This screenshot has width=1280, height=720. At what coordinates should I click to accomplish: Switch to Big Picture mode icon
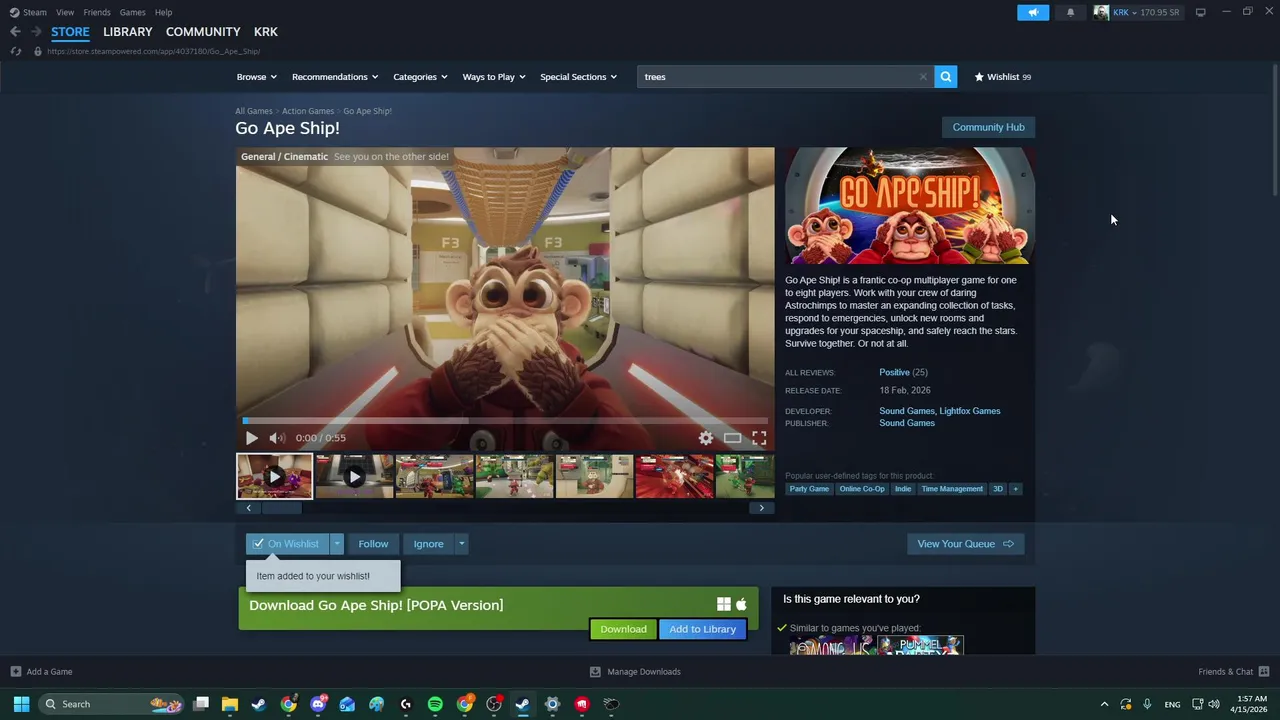coord(1200,12)
